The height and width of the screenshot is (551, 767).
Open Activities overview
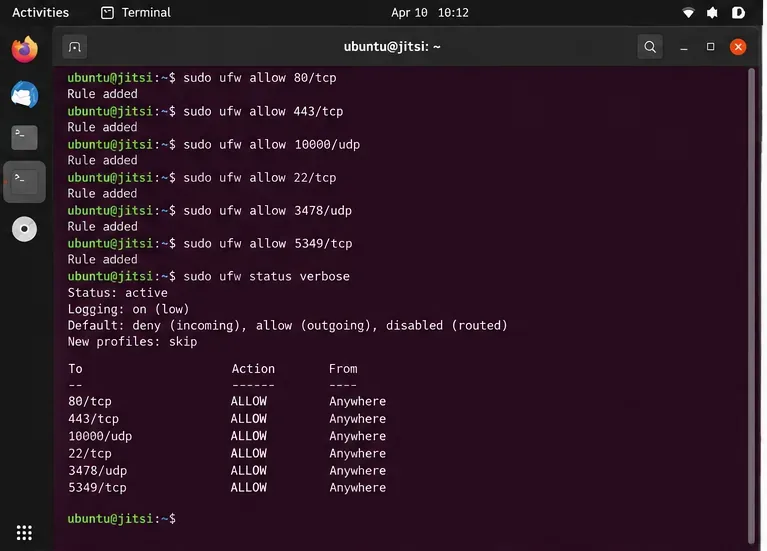[41, 13]
